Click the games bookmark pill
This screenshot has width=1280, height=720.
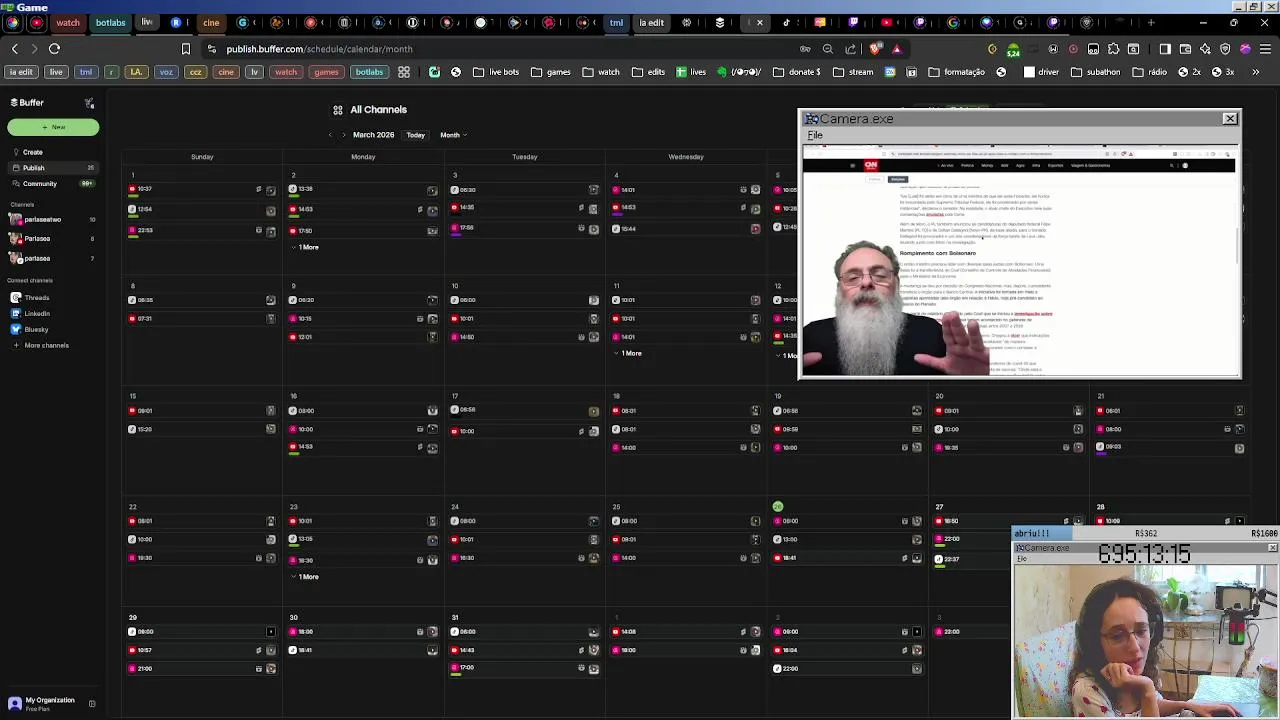pyautogui.click(x=326, y=72)
